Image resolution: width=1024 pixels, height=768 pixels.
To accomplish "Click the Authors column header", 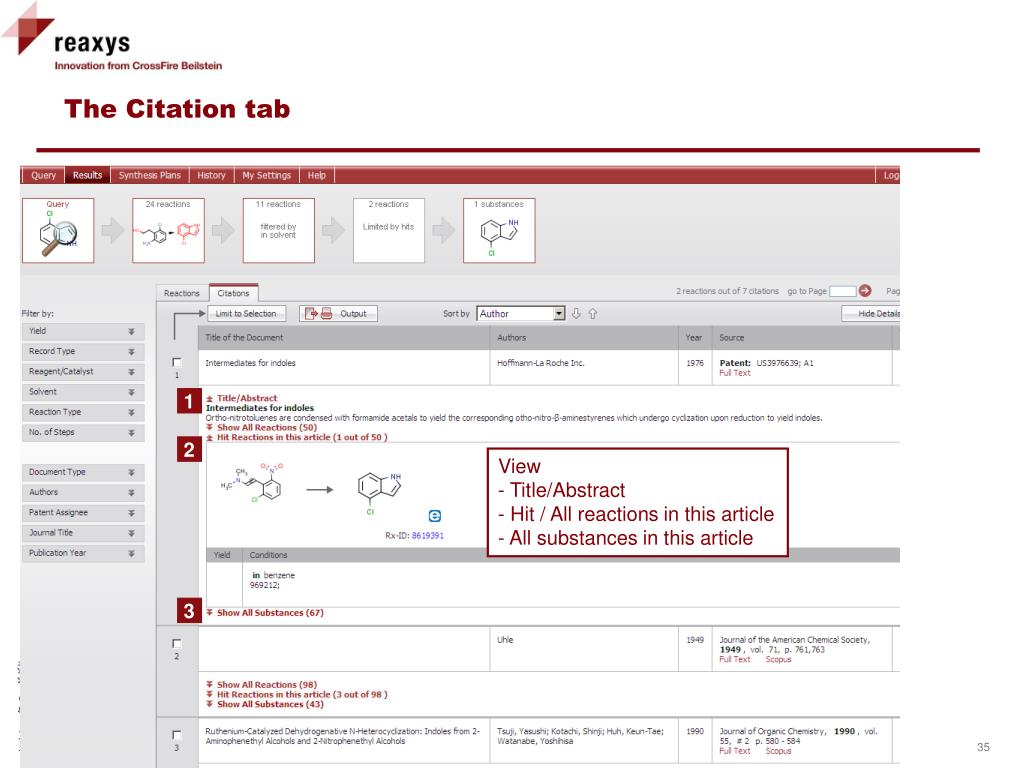I will click(584, 338).
